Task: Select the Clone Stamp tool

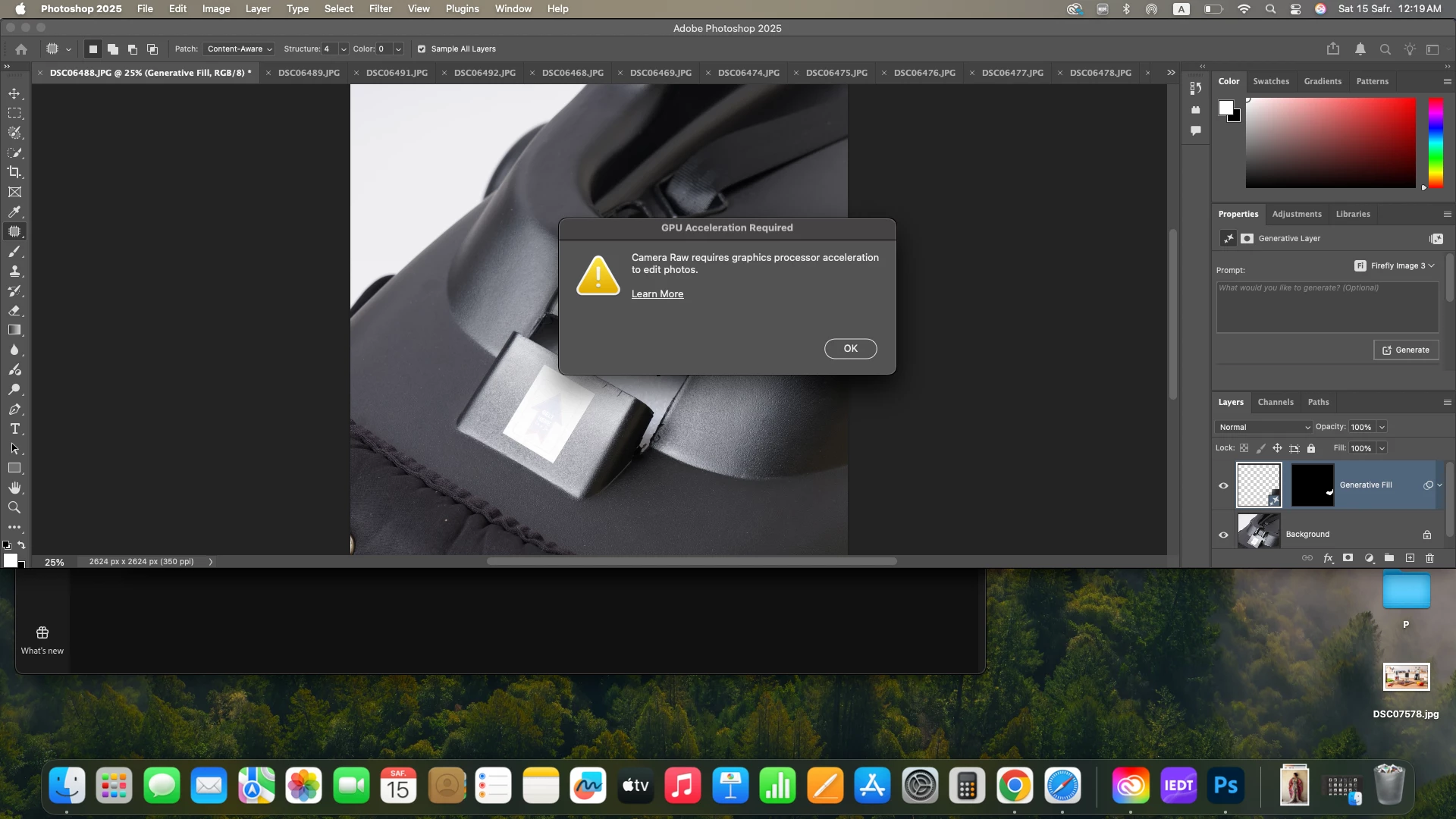Action: pos(14,271)
